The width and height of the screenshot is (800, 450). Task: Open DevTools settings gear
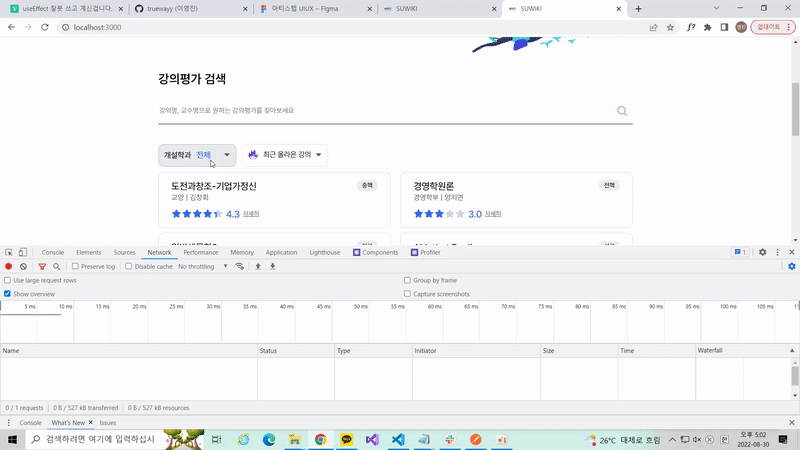tap(762, 252)
